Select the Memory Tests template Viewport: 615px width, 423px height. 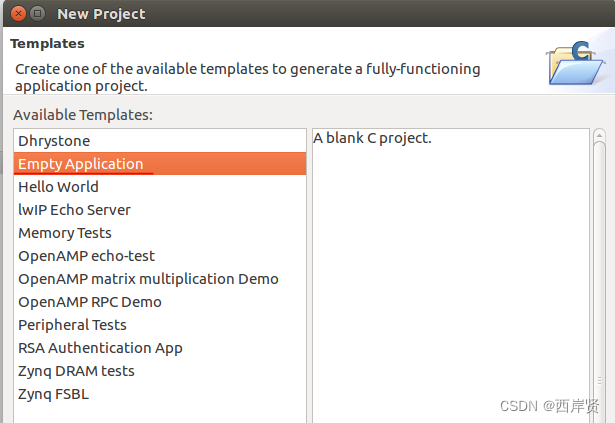coord(65,233)
